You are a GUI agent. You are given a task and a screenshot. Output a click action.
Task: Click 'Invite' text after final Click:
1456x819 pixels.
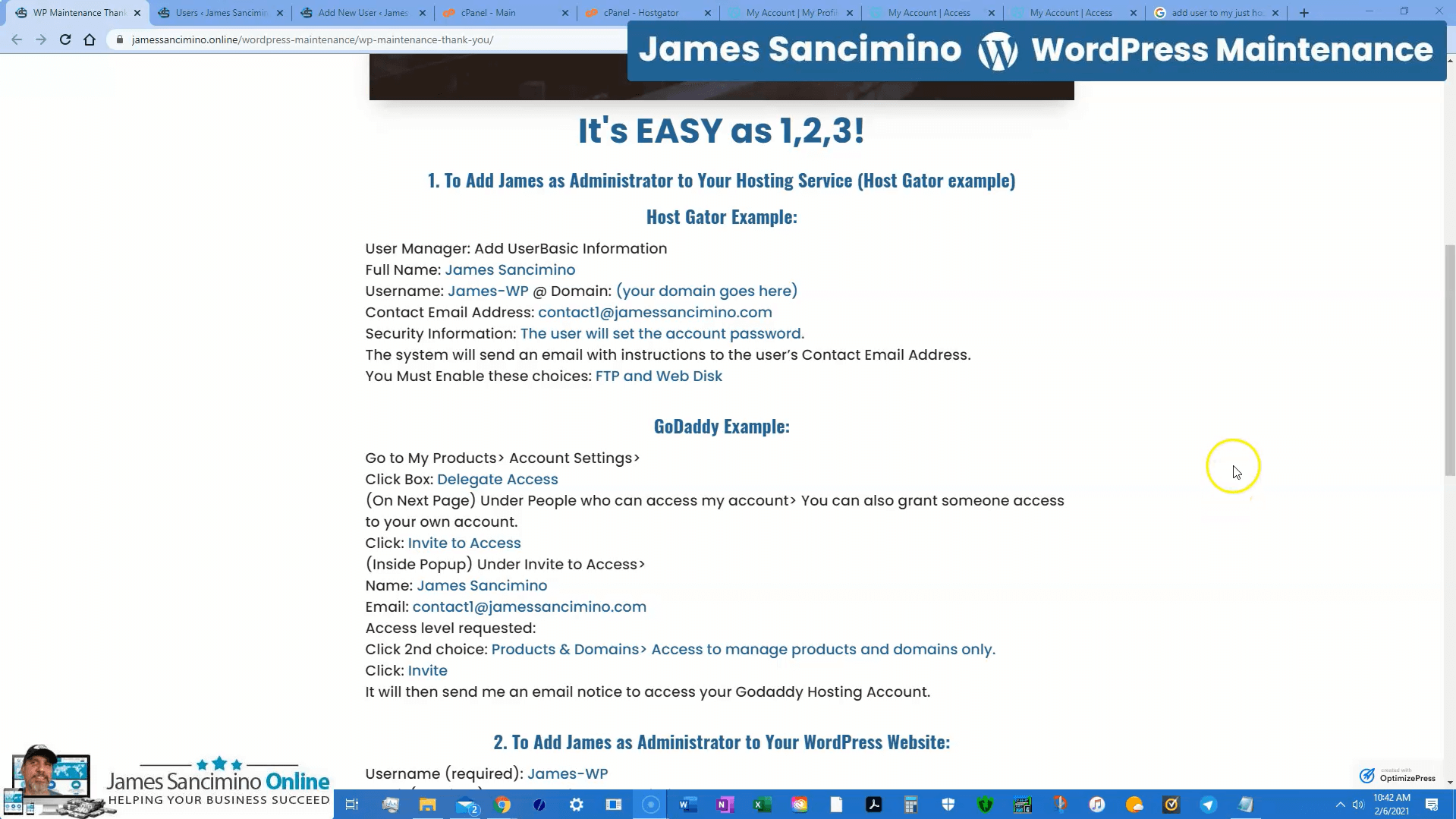click(428, 671)
